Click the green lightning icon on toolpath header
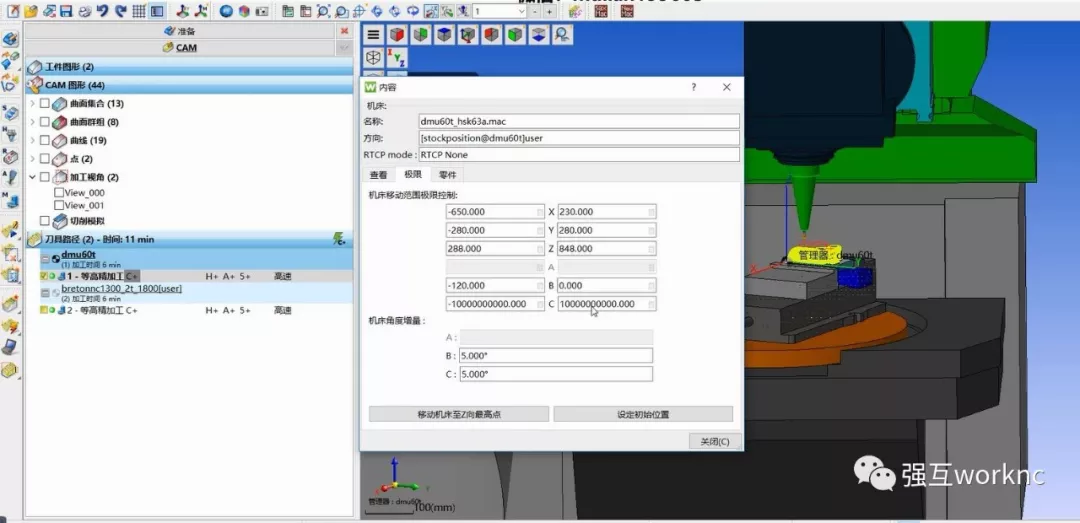 point(339,239)
